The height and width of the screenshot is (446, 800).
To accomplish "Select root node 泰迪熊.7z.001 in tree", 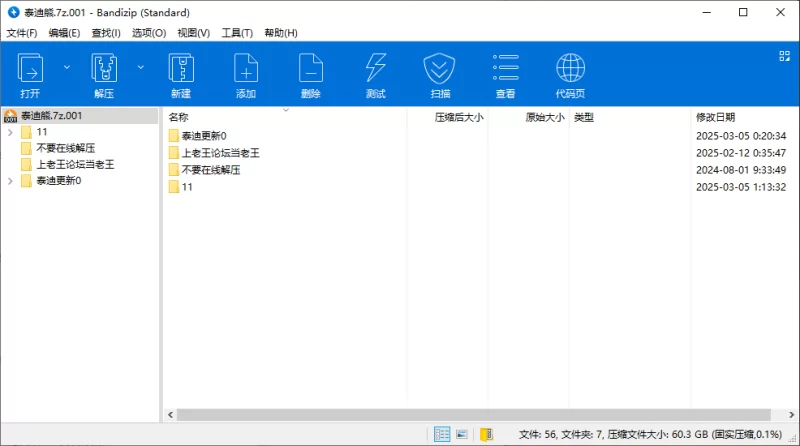I will [x=52, y=116].
